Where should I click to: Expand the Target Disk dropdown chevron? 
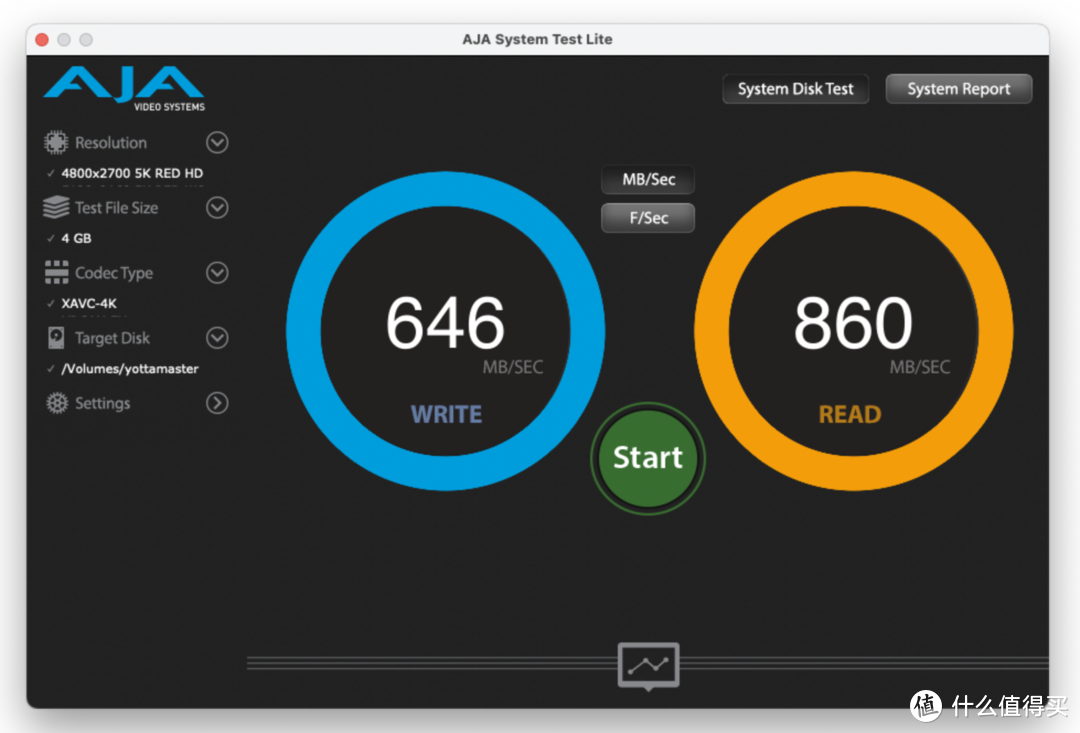pyautogui.click(x=217, y=338)
